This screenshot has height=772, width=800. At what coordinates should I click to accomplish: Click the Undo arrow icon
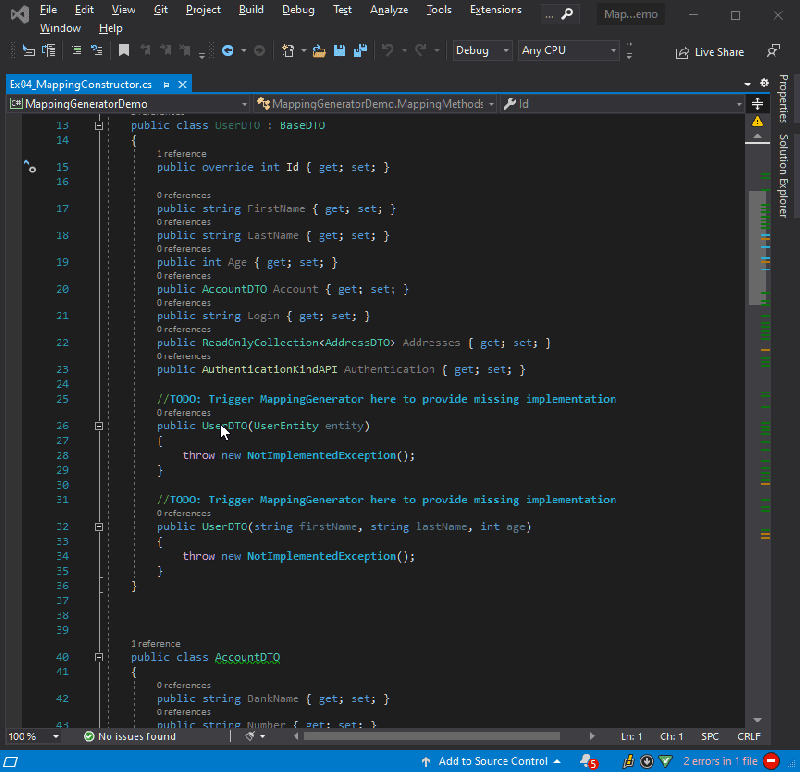385,50
